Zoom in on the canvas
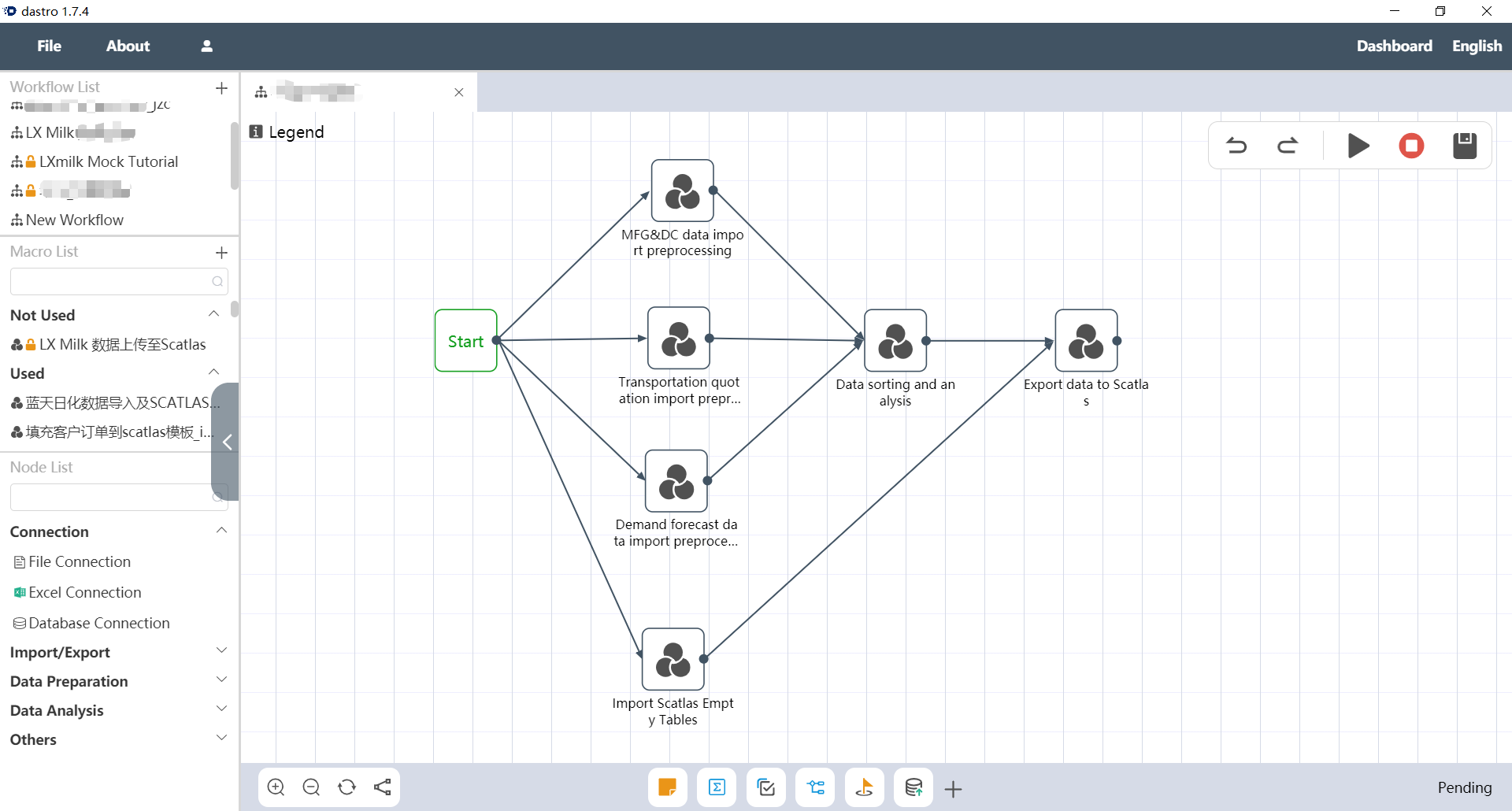The height and width of the screenshot is (811, 1512). pyautogui.click(x=276, y=787)
